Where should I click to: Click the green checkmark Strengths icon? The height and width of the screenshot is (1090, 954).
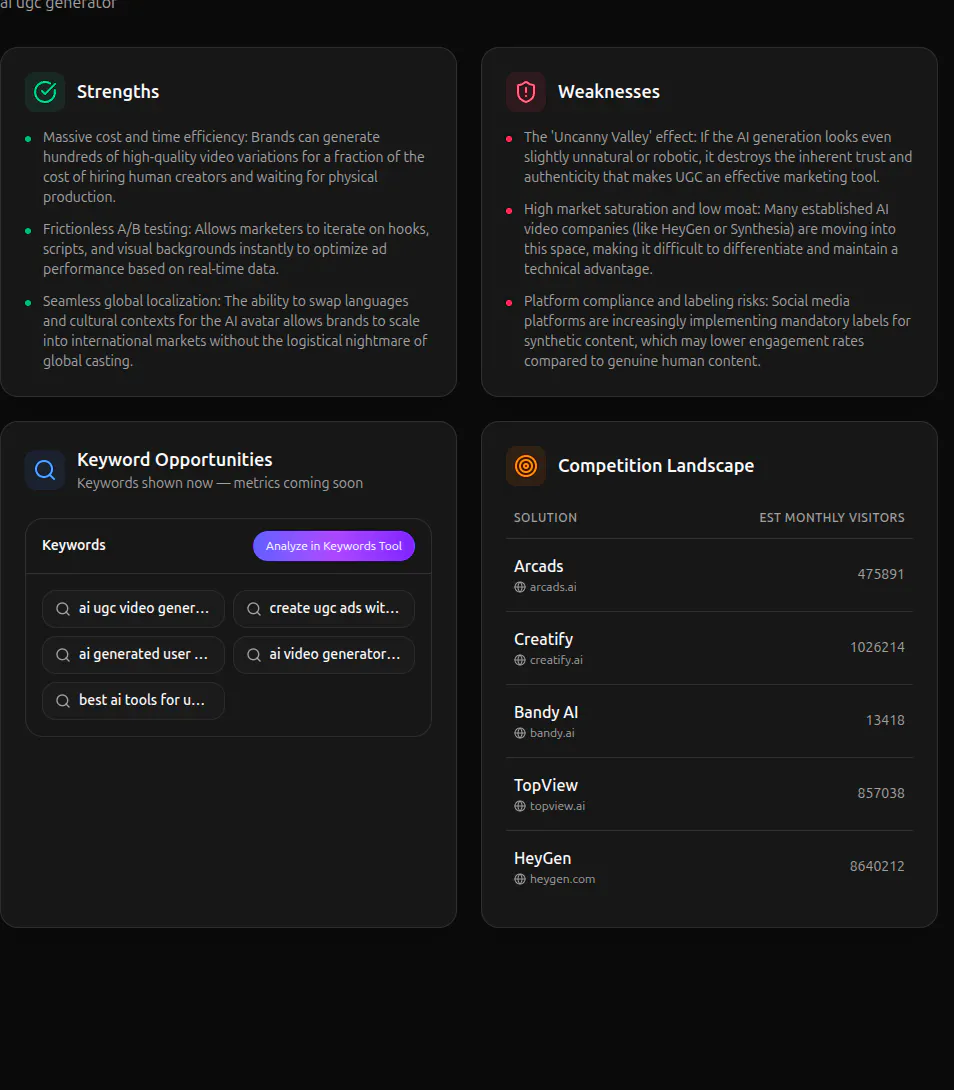(x=45, y=92)
